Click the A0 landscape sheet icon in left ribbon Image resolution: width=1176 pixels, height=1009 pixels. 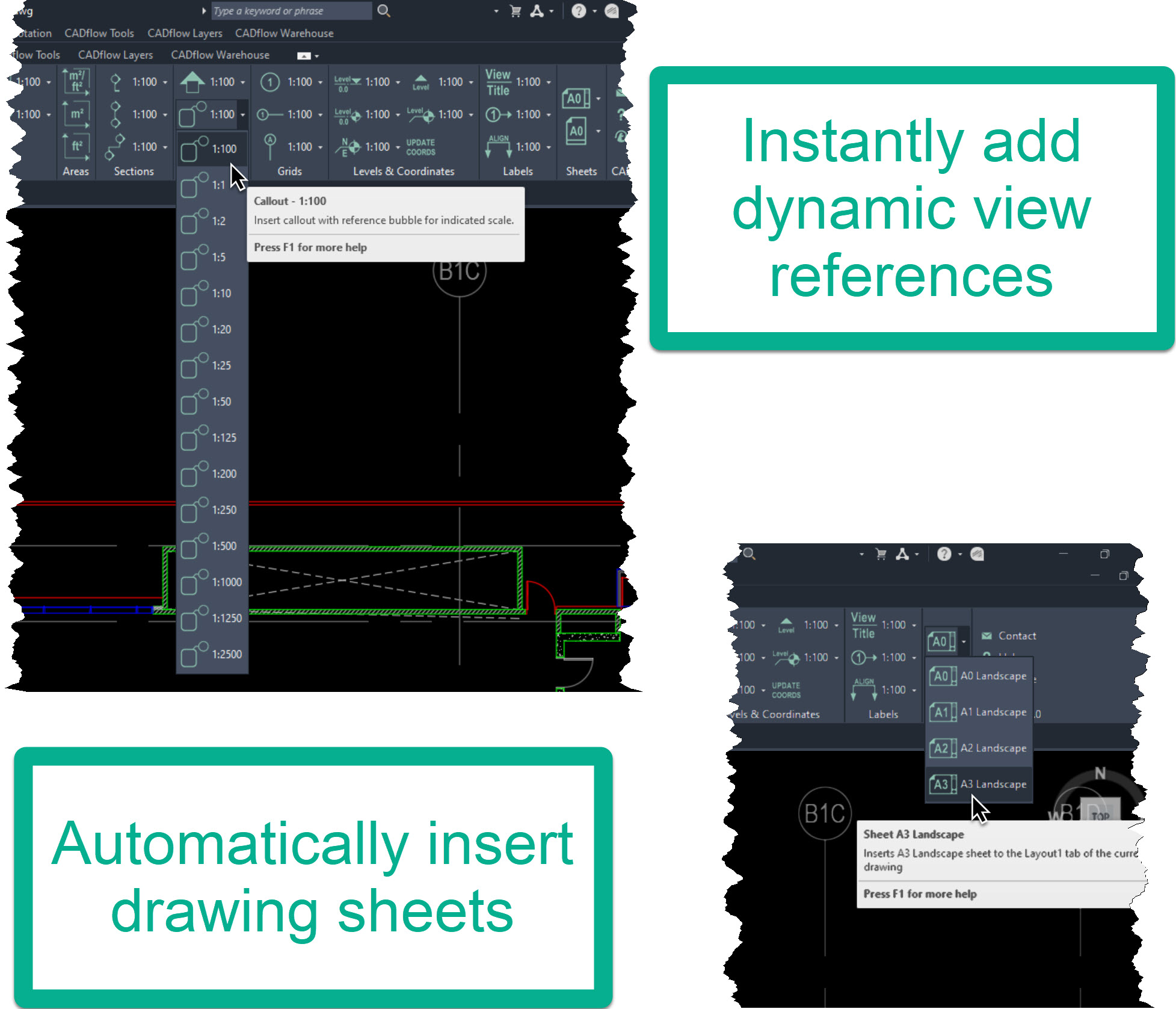pos(575,98)
